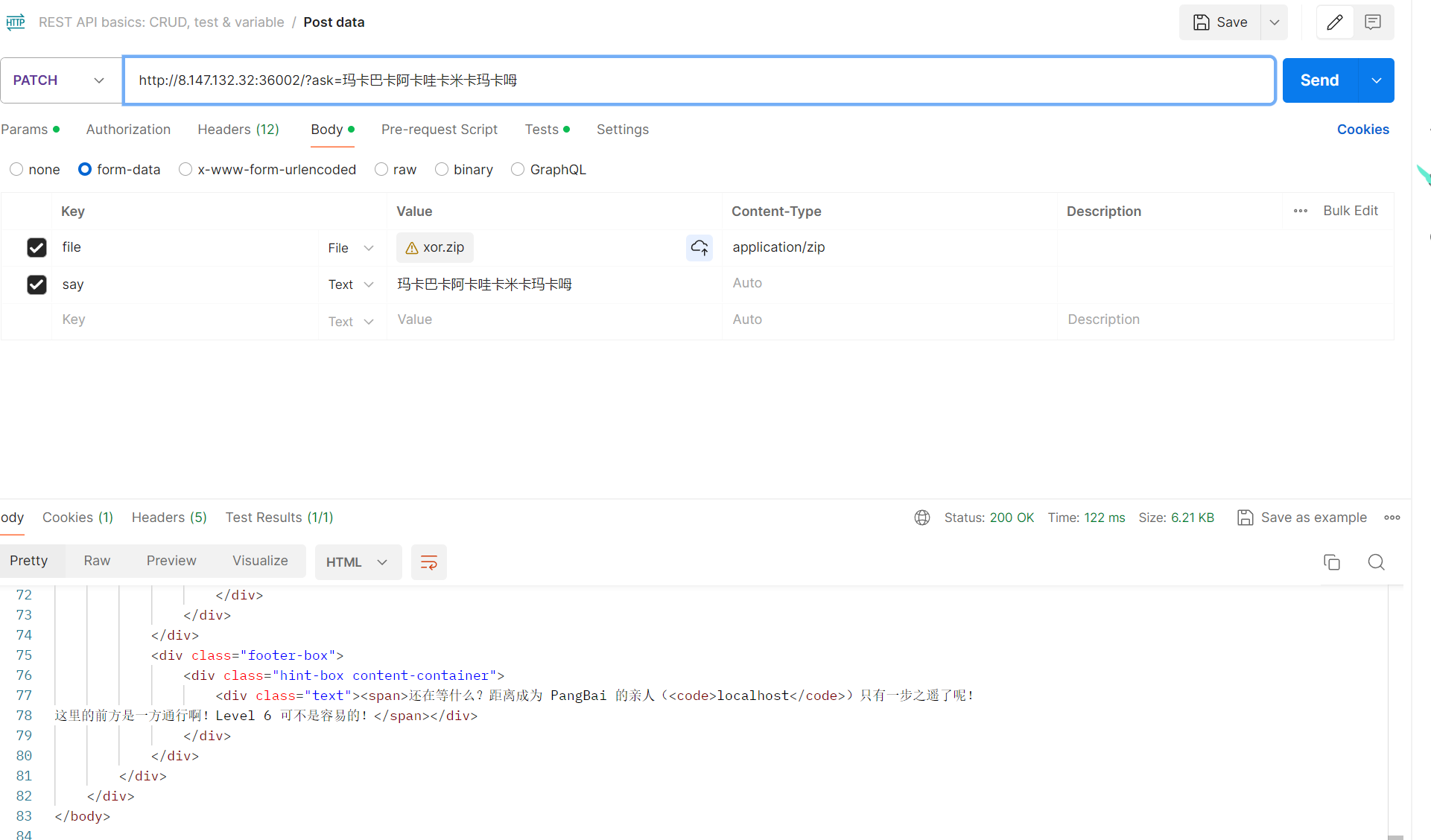Click the response Body tab
1431x840 pixels.
pyautogui.click(x=12, y=518)
